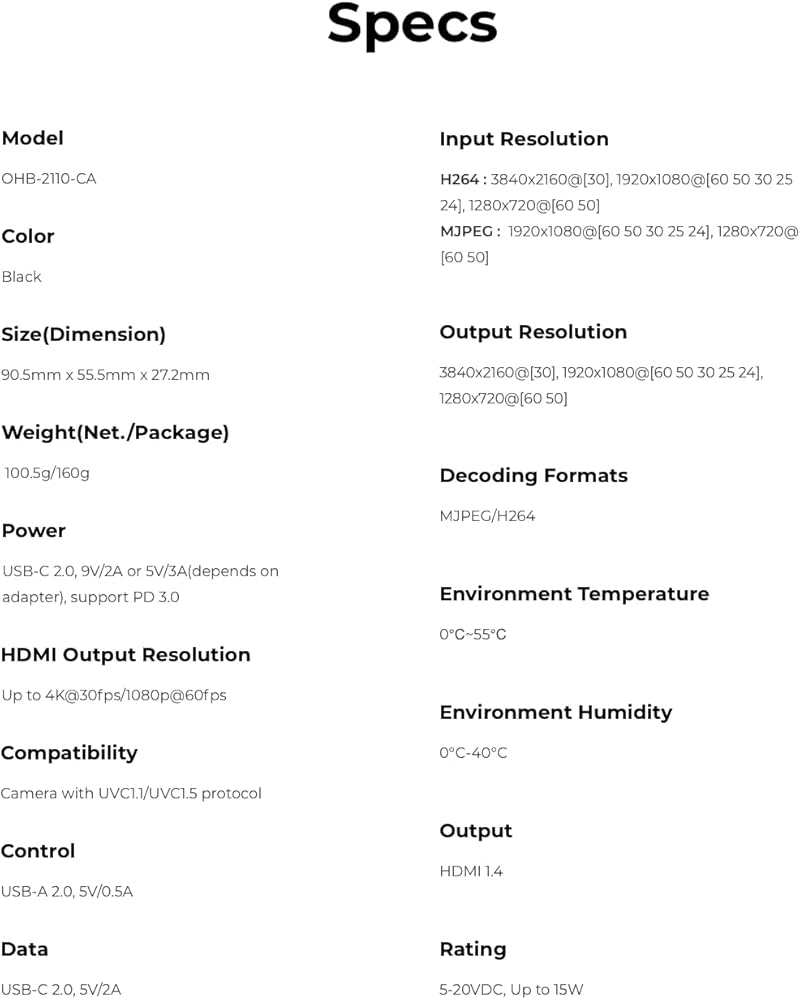Viewport: 800px width, 1000px height.
Task: Click the 90.5mm x 55.5mm dimensions text
Action: coord(105,374)
